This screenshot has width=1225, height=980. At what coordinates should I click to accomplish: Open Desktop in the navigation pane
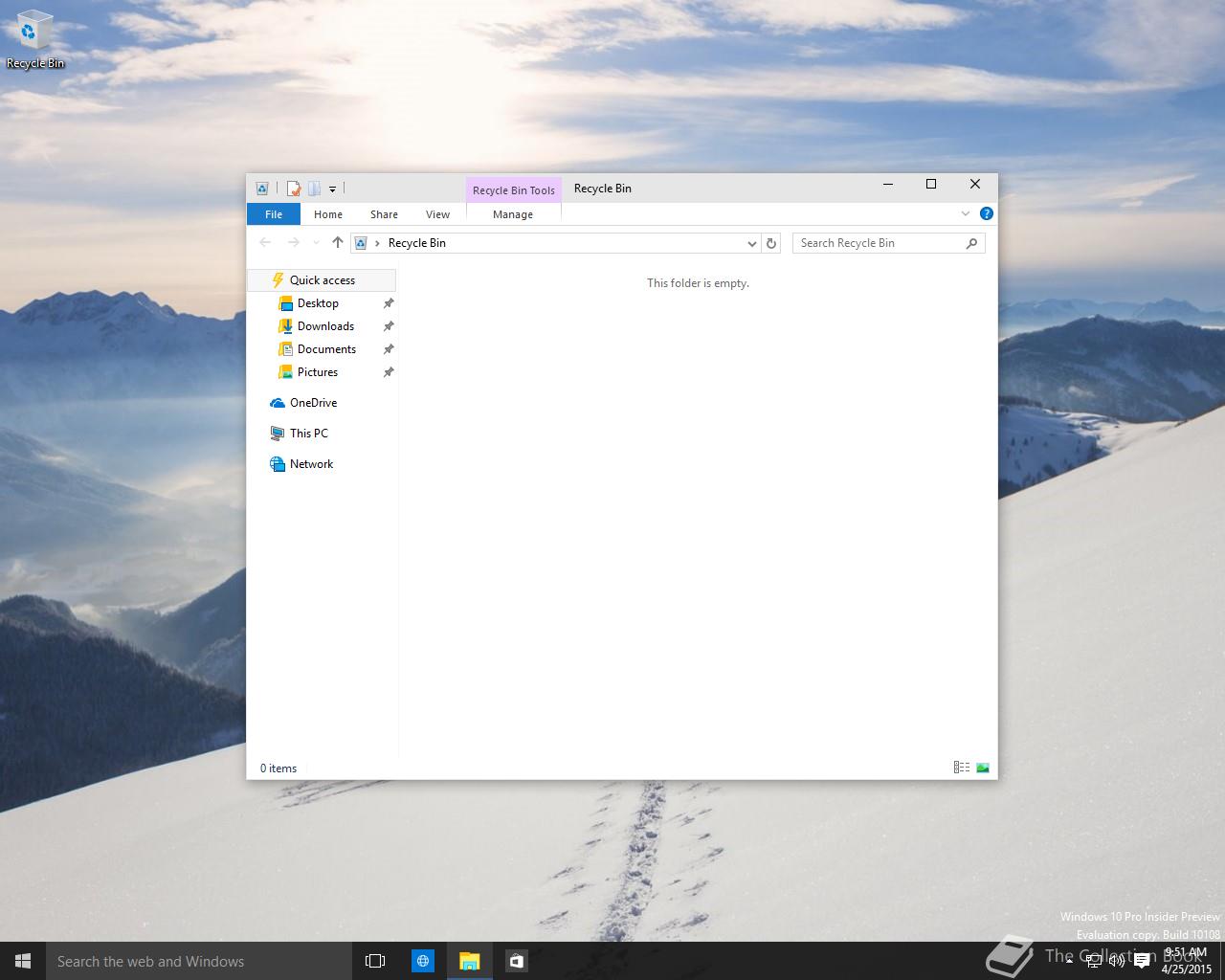318,303
